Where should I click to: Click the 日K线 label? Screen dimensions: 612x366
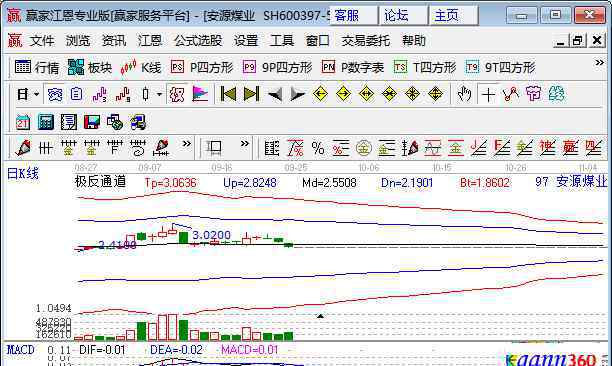[x=23, y=173]
